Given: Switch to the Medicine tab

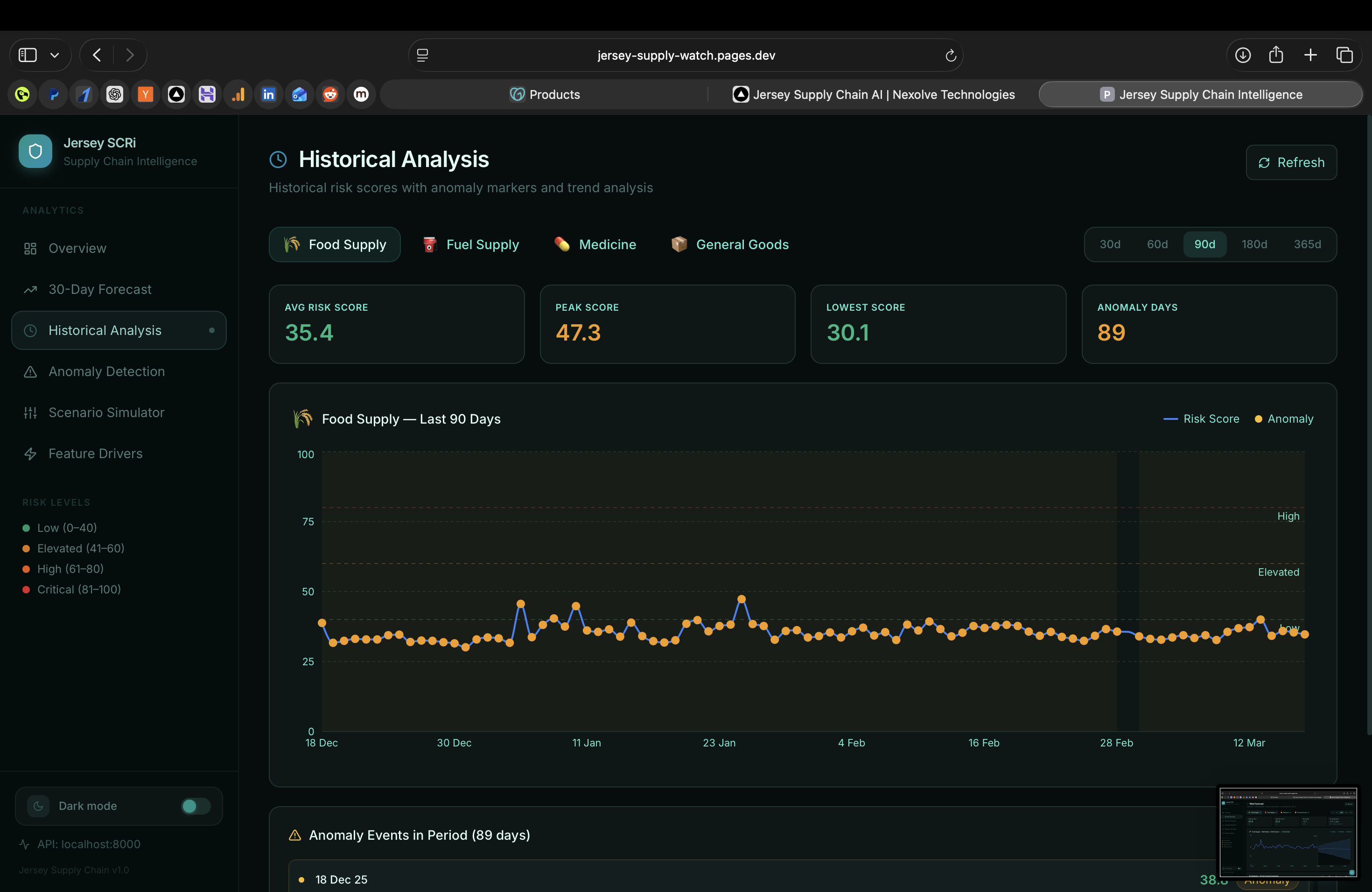Looking at the screenshot, I should coord(595,244).
